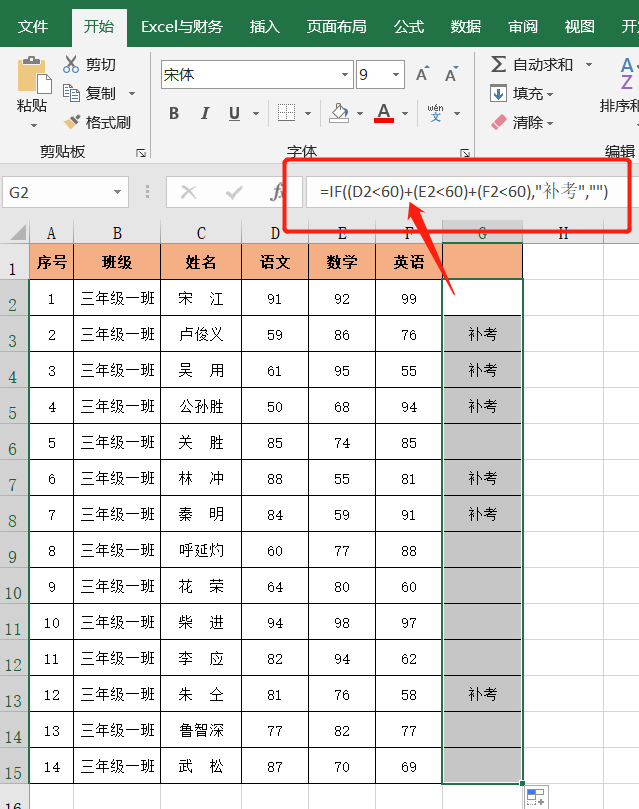Click the phonetic guide (wén) icon
Viewport: 639px width, 809px height.
click(436, 113)
